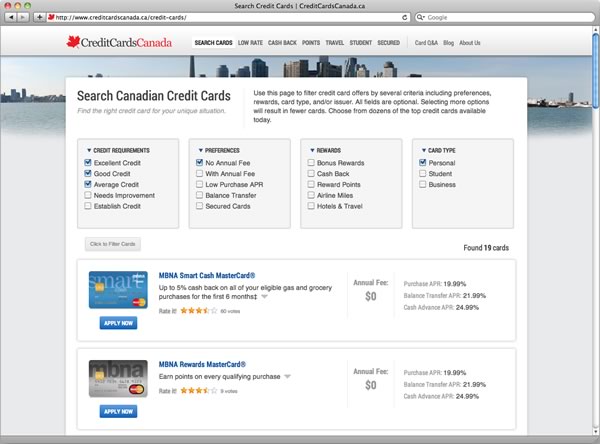Rate MBNA Smart Cash with the star rating
600x444 pixels.
(x=199, y=311)
